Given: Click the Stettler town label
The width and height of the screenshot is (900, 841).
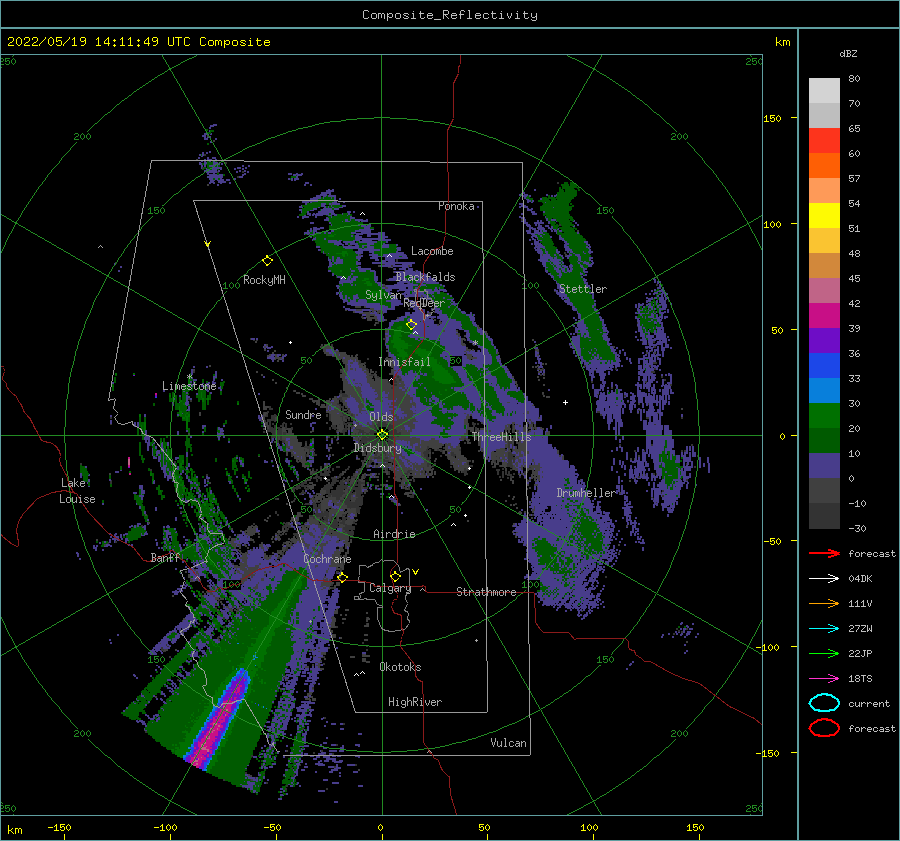Looking at the screenshot, I should (583, 289).
